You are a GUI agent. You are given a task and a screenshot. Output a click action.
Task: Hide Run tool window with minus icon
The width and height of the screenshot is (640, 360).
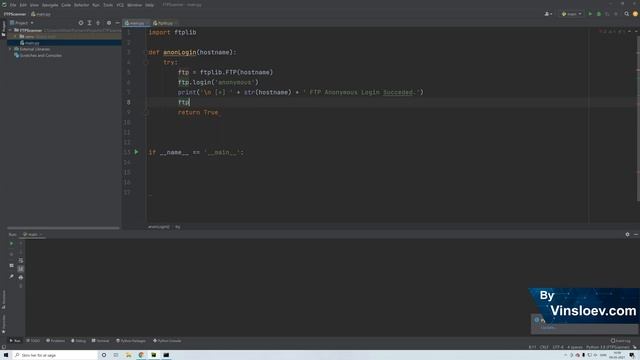point(636,234)
